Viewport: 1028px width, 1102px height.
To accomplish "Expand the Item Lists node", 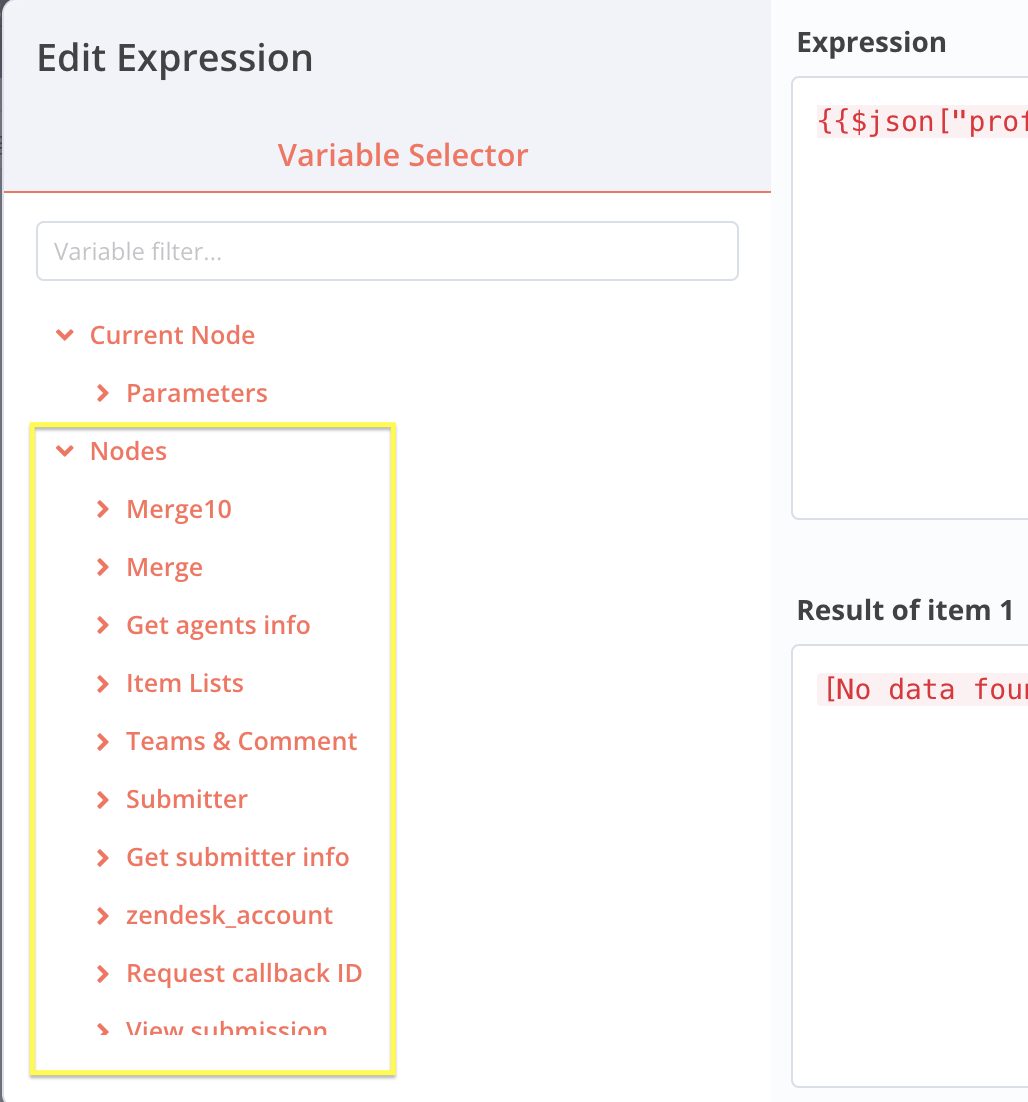I will 184,683.
